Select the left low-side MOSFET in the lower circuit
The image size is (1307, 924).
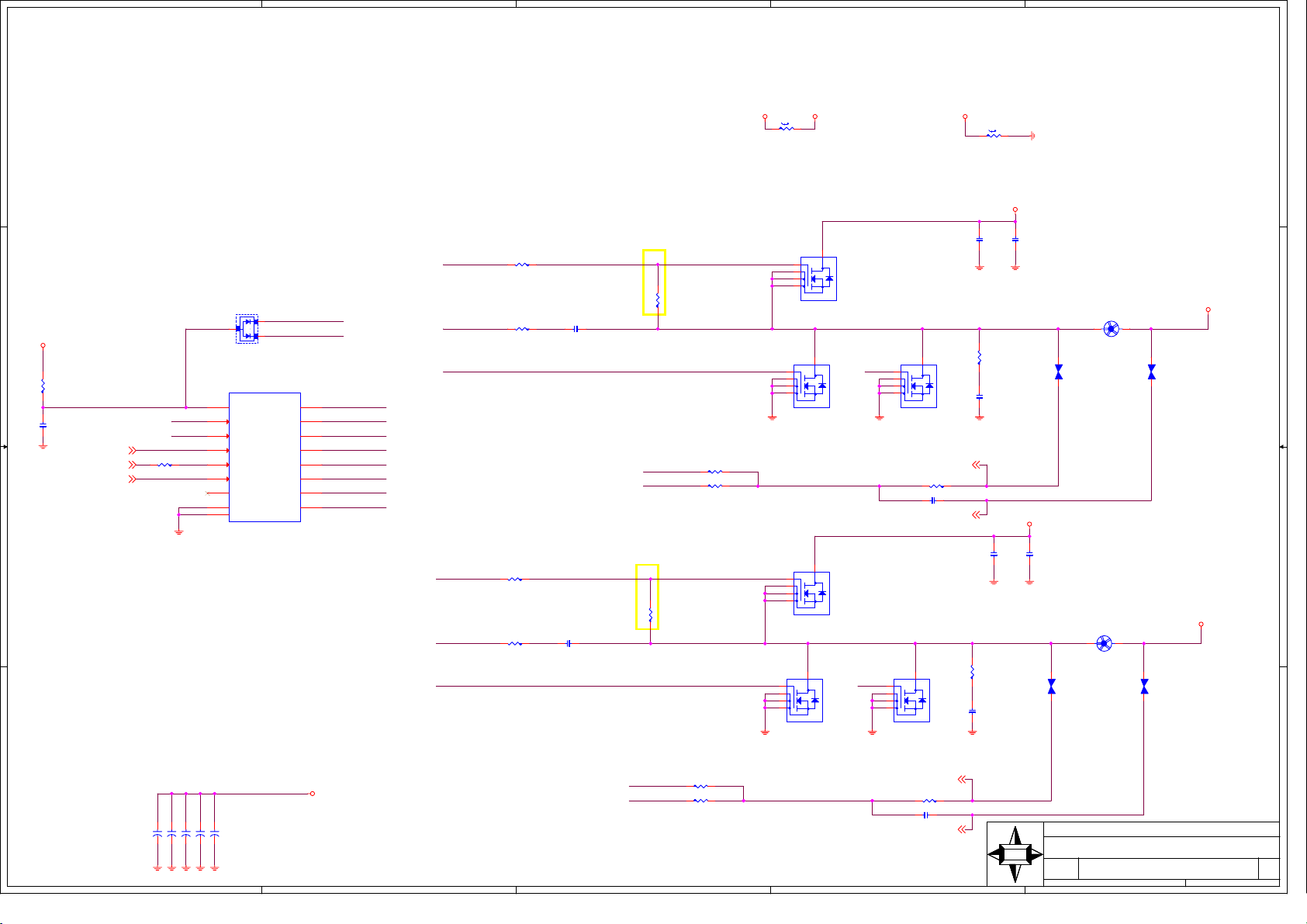click(804, 701)
